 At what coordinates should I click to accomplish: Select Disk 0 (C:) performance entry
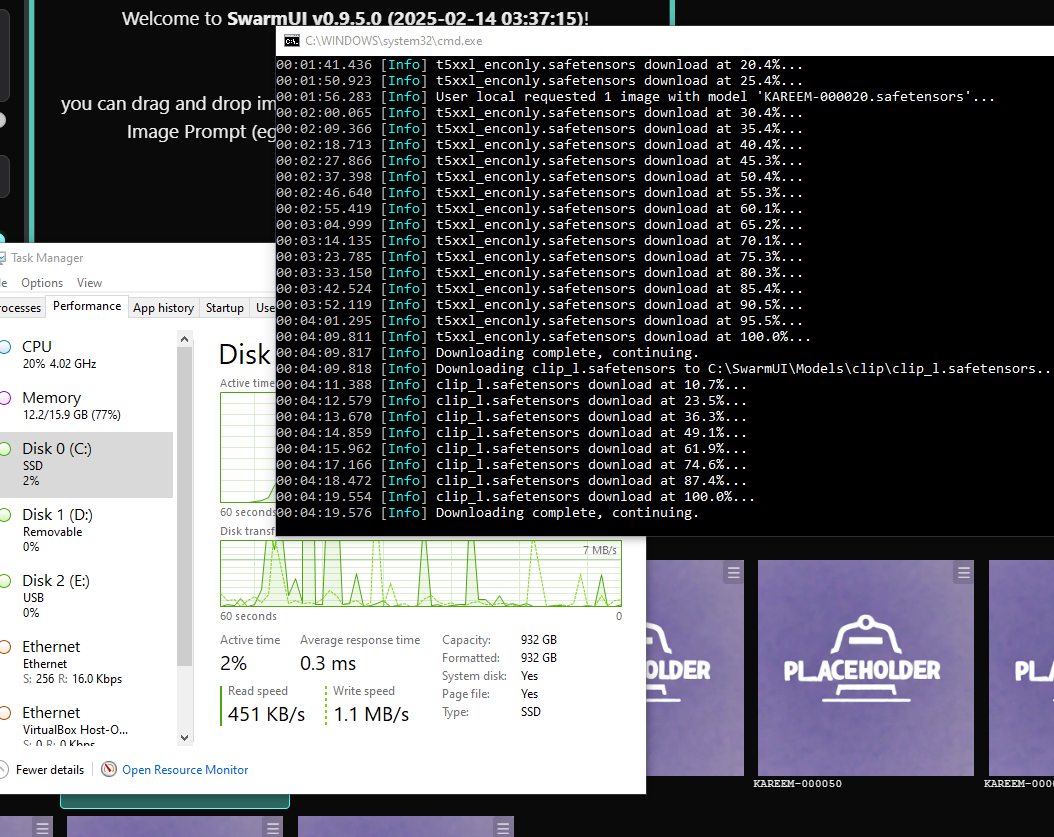click(x=86, y=464)
